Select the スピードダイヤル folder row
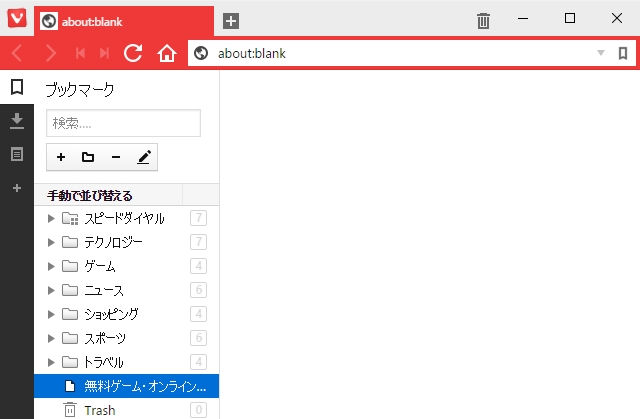The height and width of the screenshot is (419, 640). pyautogui.click(x=127, y=219)
